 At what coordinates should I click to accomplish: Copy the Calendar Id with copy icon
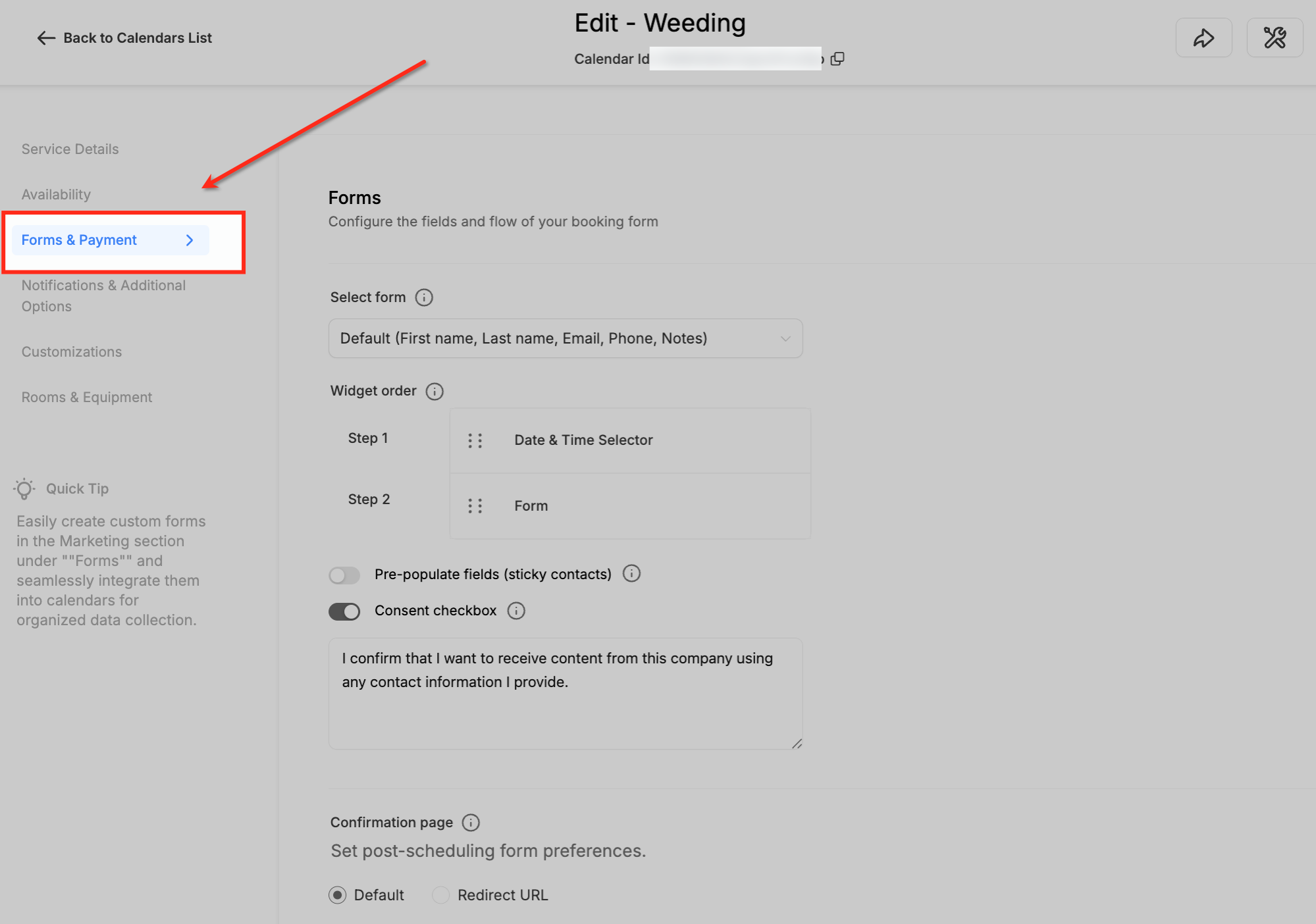(837, 59)
